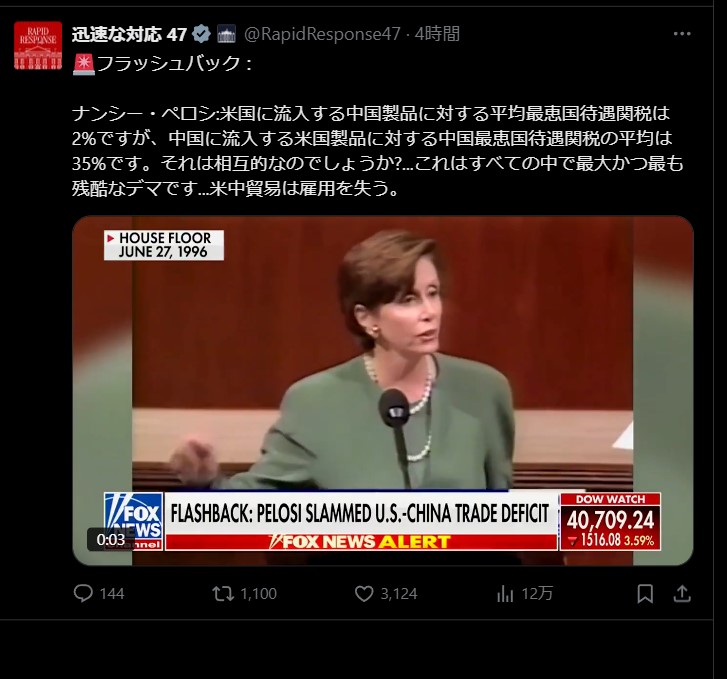This screenshot has width=727, height=679.
Task: Click the 0:03 video time indicator
Action: (x=111, y=539)
